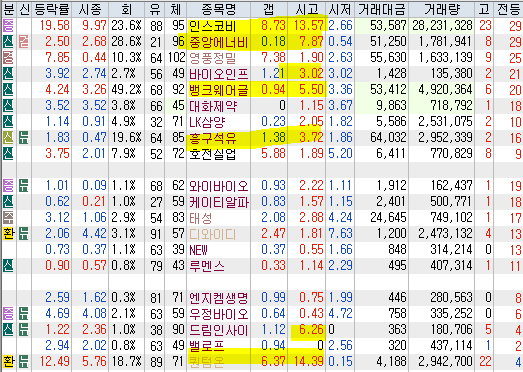Sort by the 시저 column header
Image resolution: width=523 pixels, height=372 pixels.
coord(340,9)
